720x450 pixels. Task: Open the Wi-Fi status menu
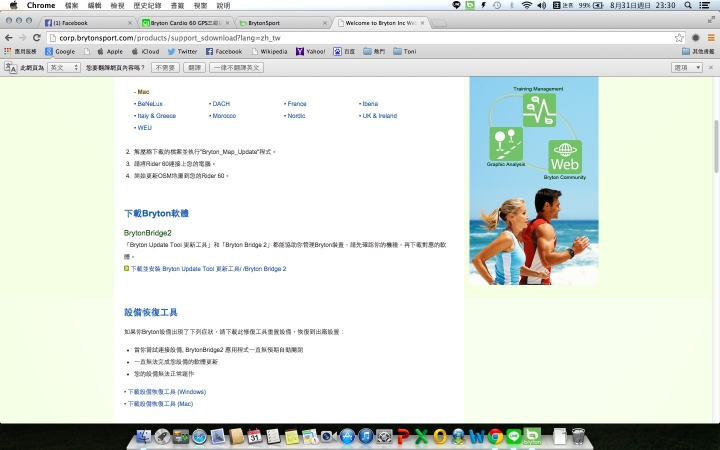click(x=527, y=5)
